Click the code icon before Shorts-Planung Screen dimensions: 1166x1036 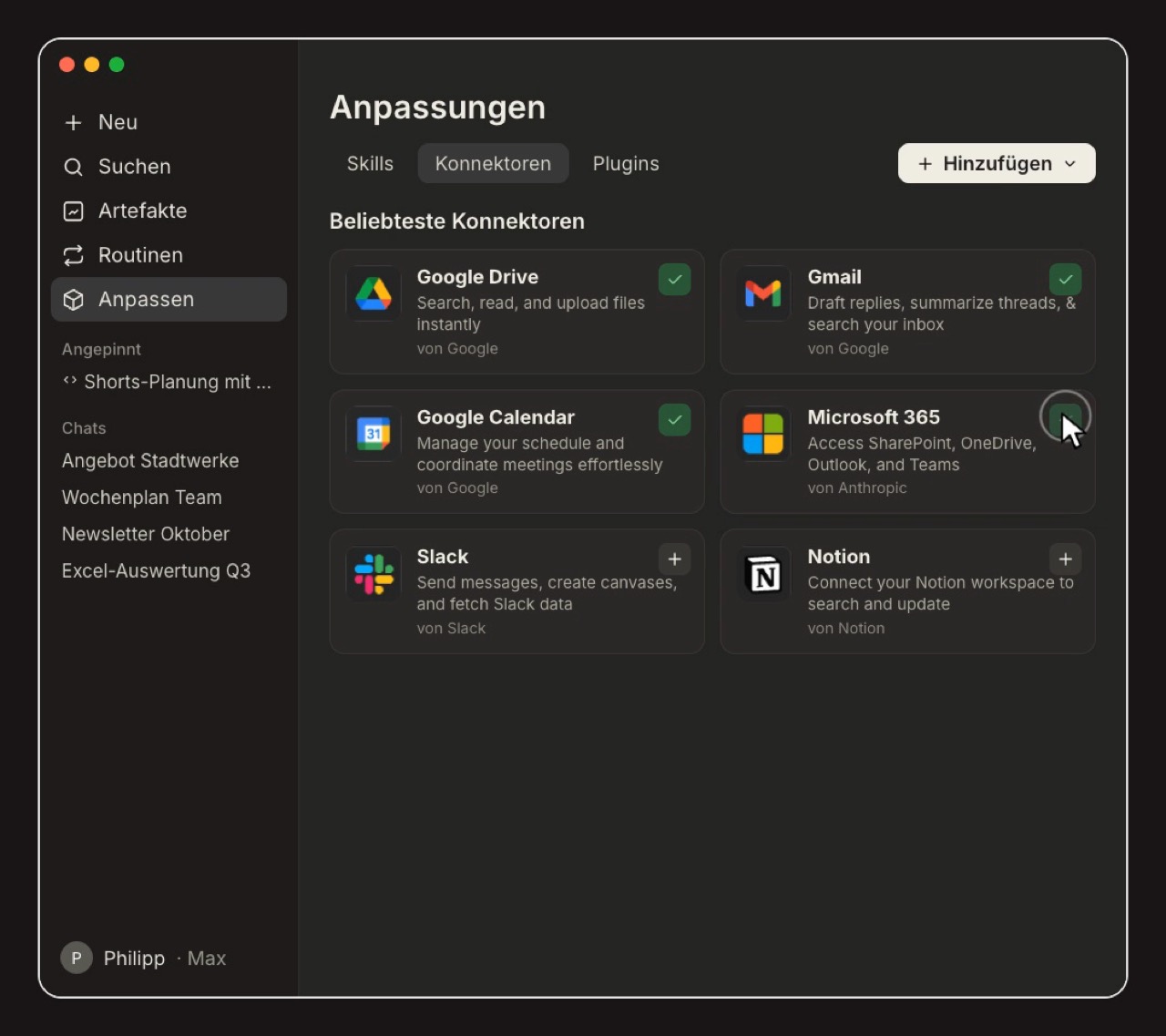pyautogui.click(x=69, y=381)
